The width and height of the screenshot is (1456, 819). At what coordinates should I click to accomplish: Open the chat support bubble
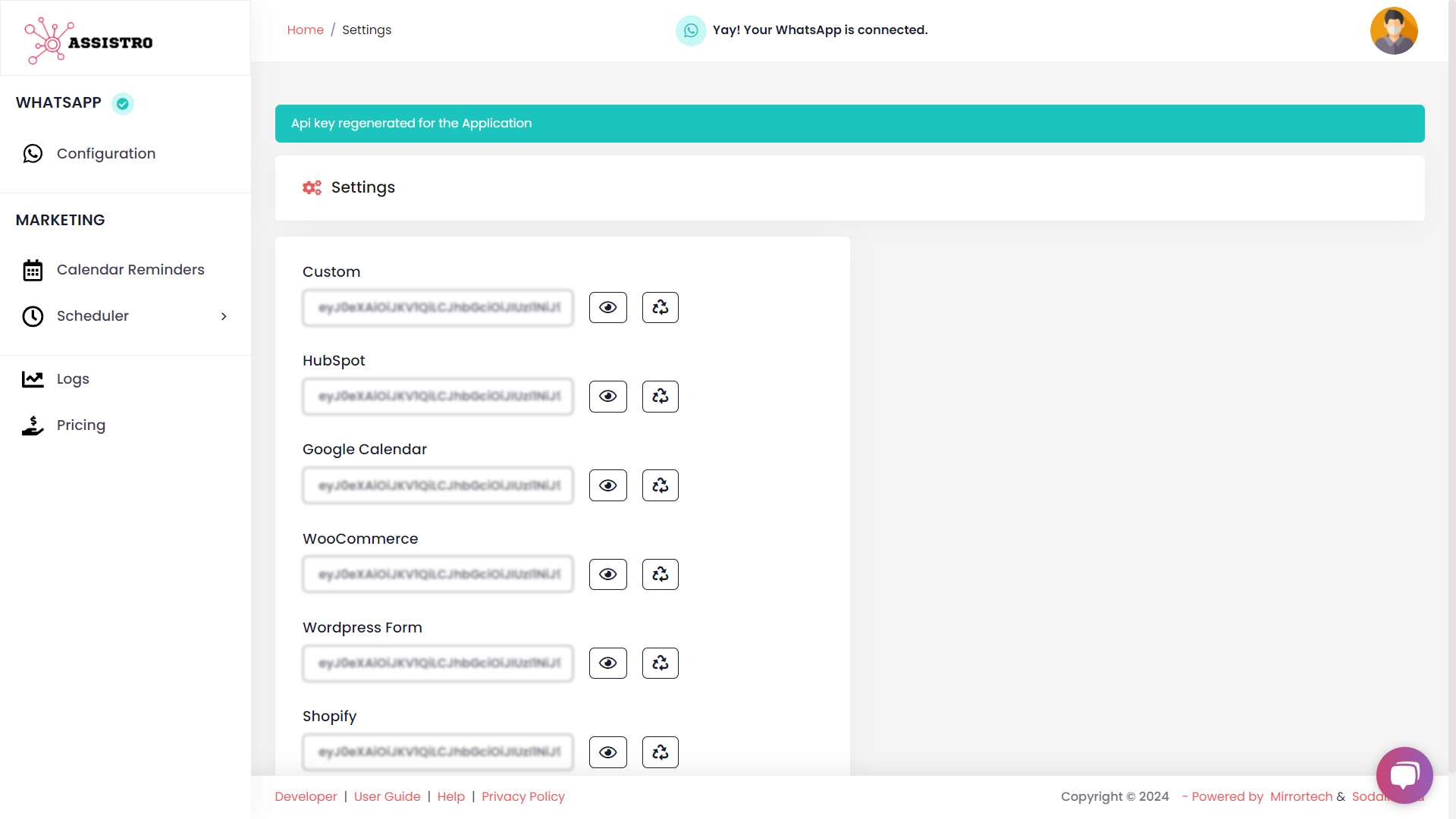coord(1404,775)
